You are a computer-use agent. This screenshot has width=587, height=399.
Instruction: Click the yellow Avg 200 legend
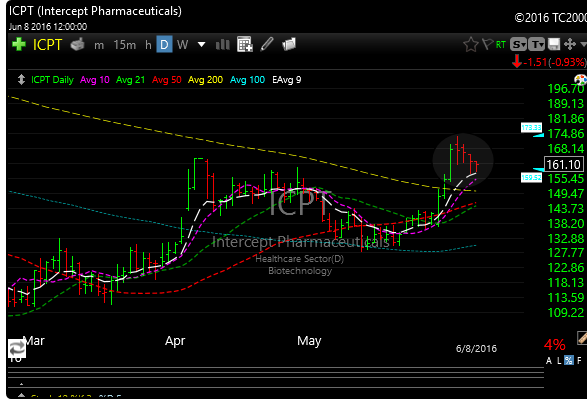205,80
